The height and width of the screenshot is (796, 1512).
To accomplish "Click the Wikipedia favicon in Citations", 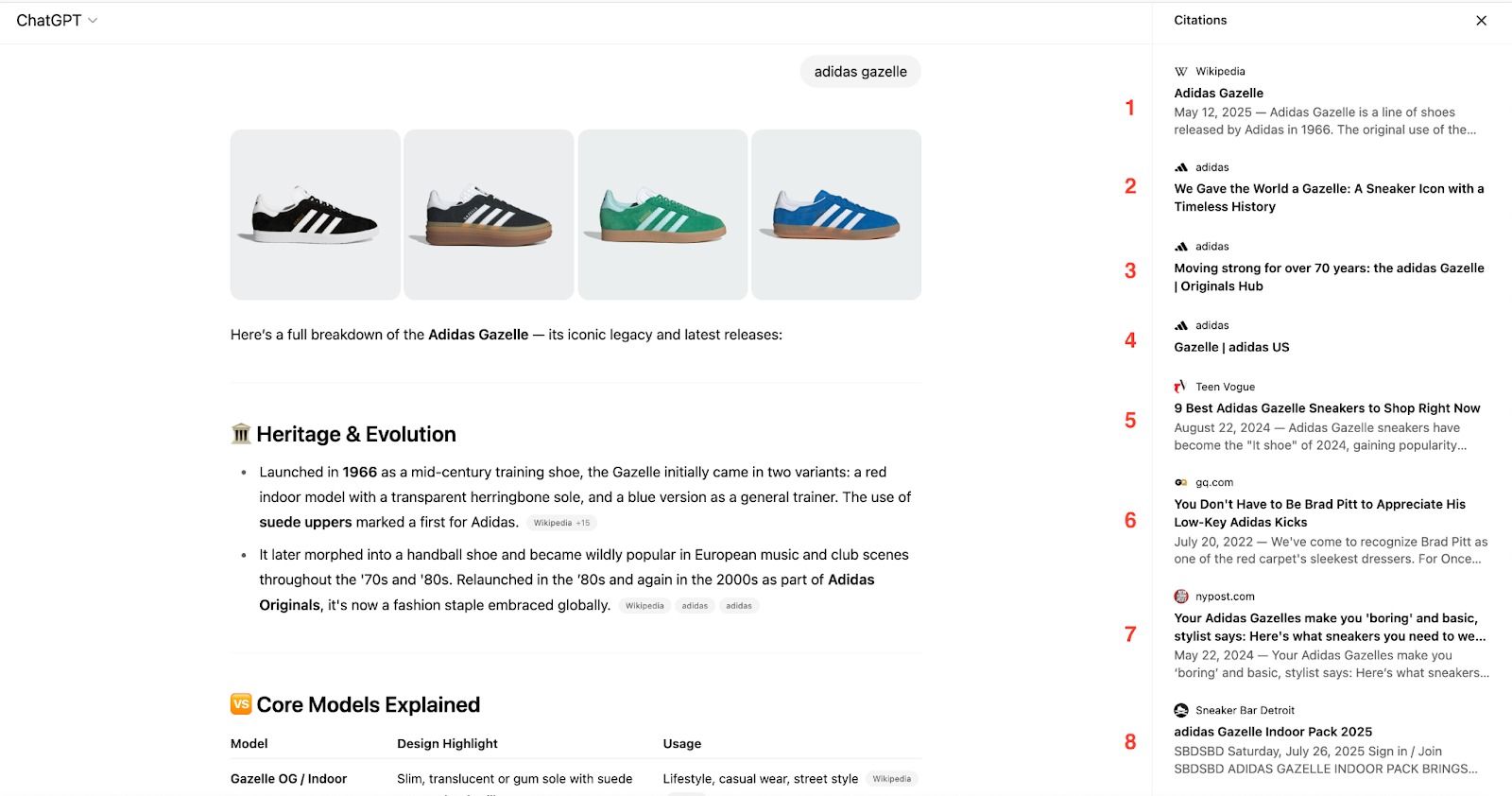I will coord(1181,72).
